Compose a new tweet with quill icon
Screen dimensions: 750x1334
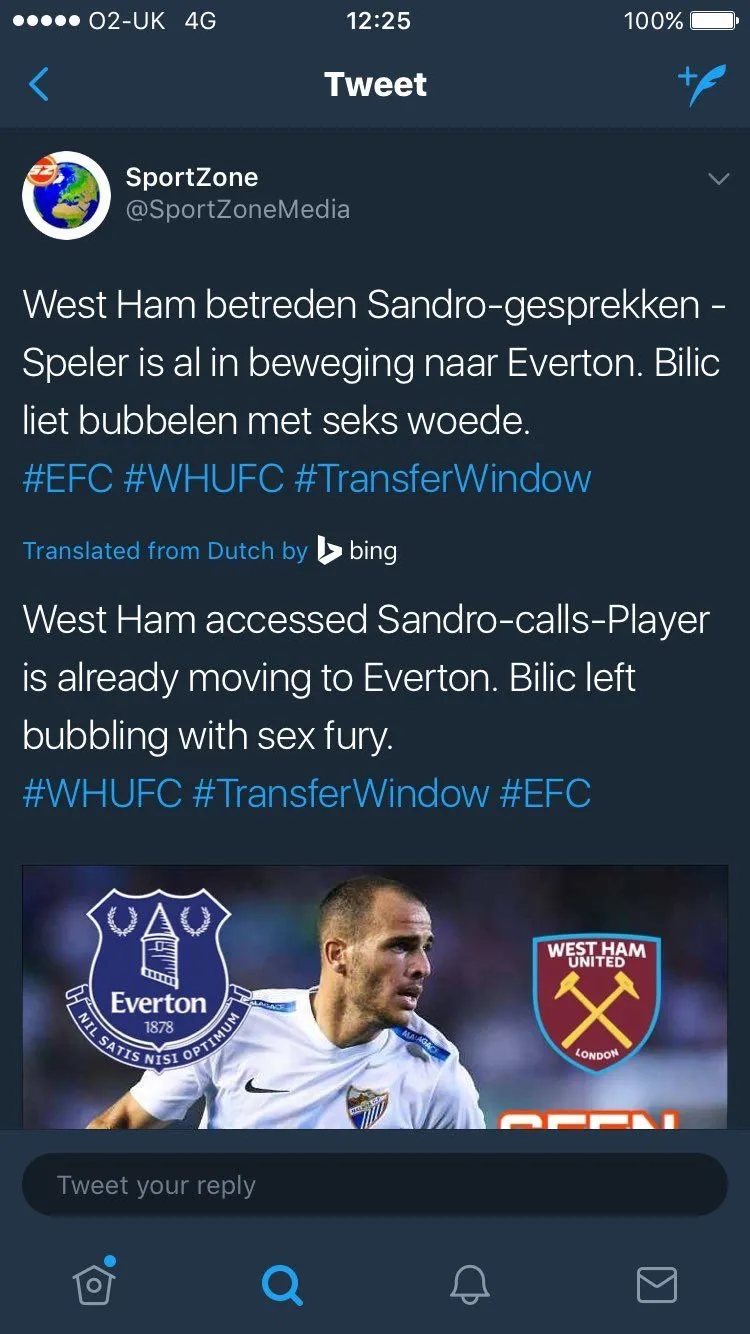(701, 85)
